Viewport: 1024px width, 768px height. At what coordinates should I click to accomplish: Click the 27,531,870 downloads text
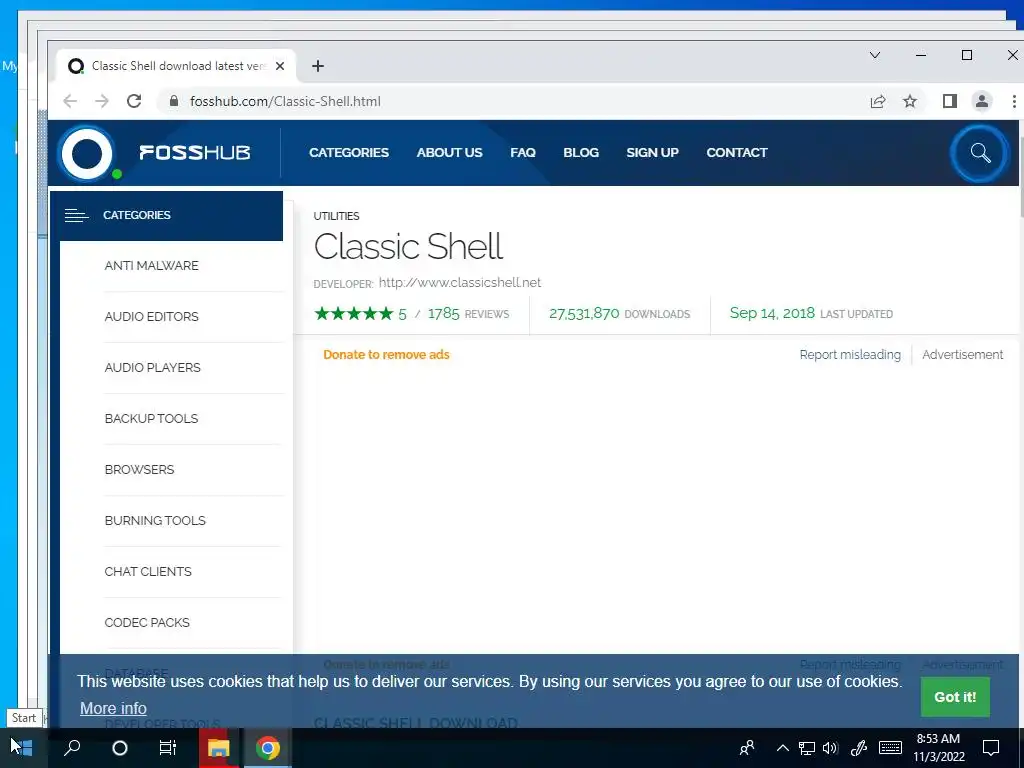click(619, 314)
